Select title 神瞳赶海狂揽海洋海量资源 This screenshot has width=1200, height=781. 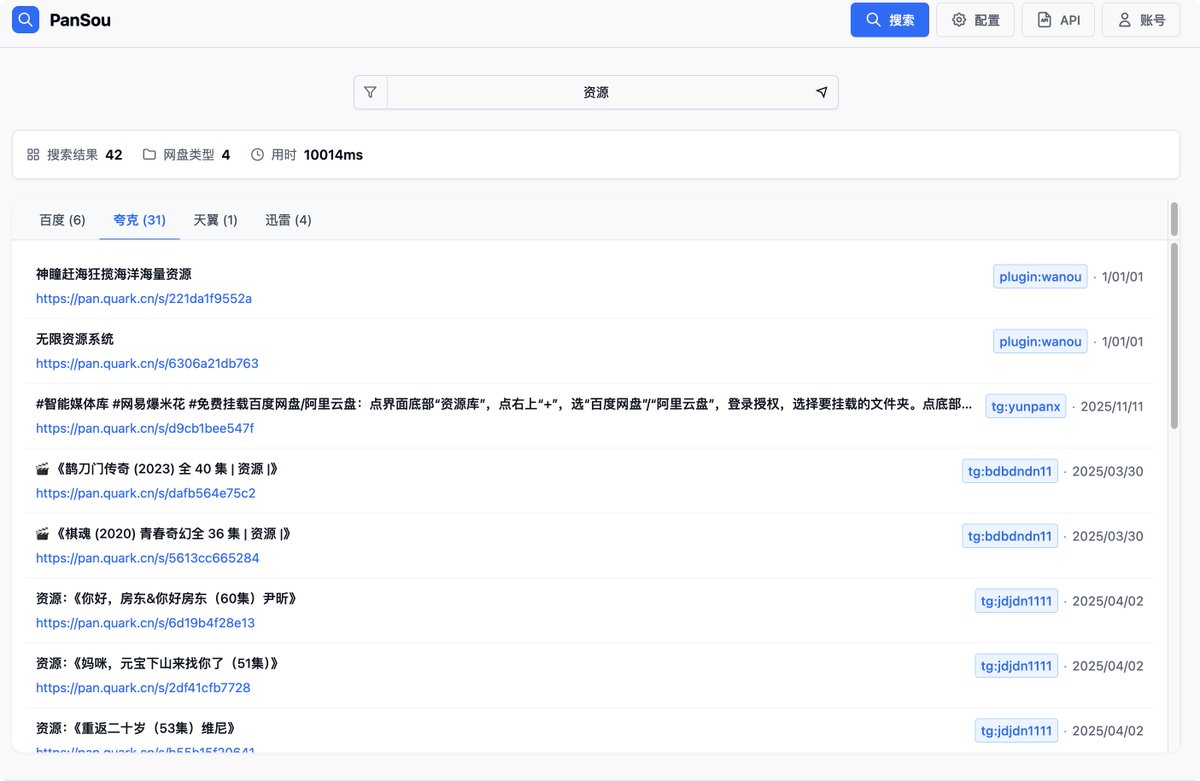[114, 274]
